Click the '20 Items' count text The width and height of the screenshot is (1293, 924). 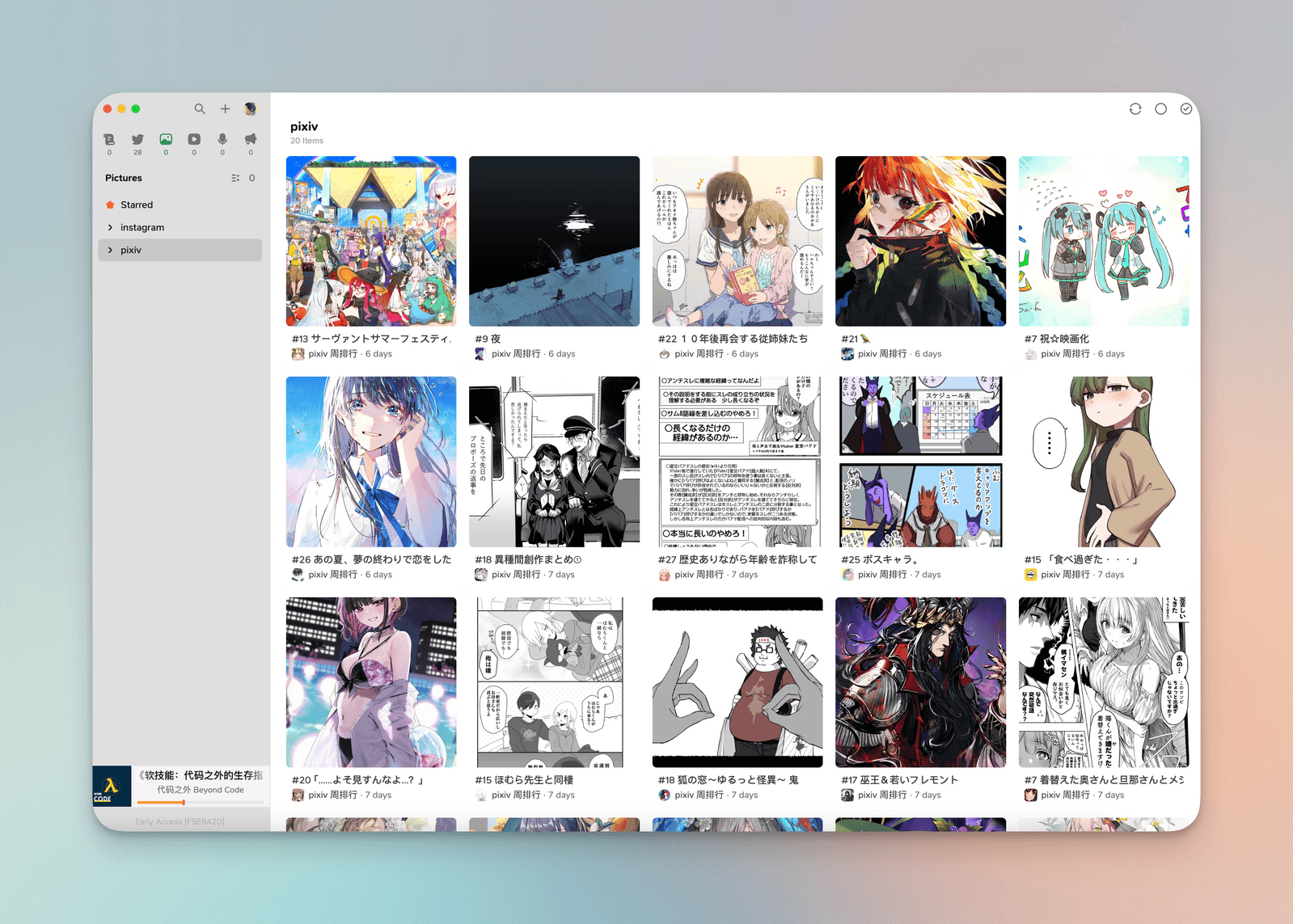[x=306, y=141]
